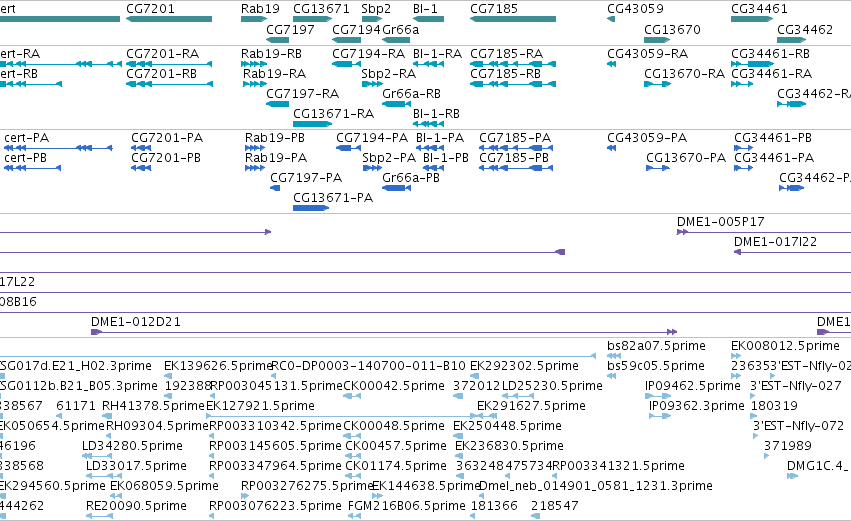851x521 pixels.
Task: Click the CG34461-RB transcript label
Action: 770,54
